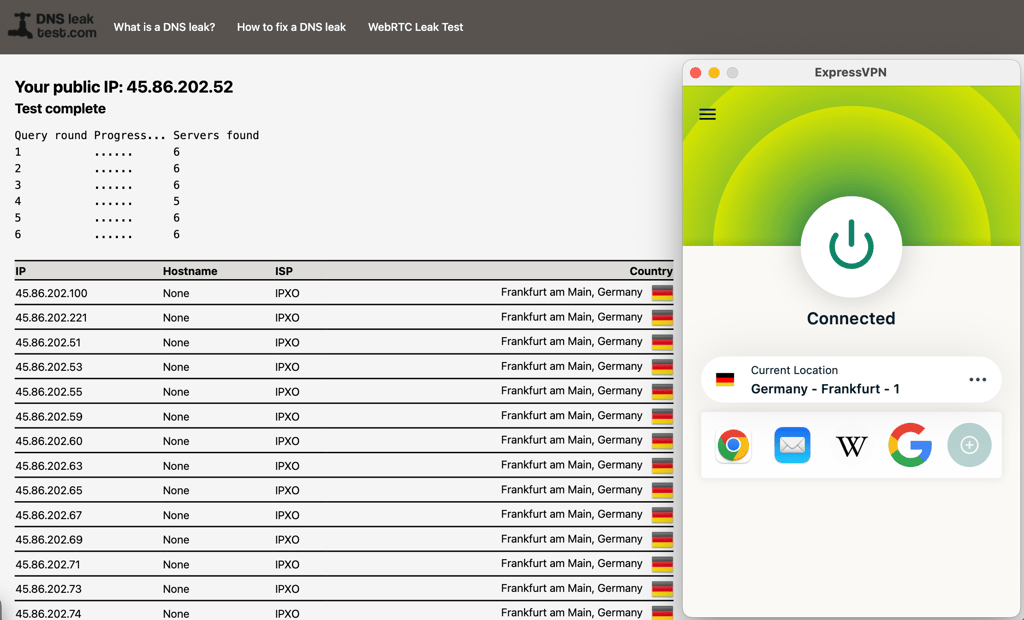This screenshot has height=620, width=1024.
Task: Click Frankfurt am Main, Germany for 45.86.202.51
Action: [571, 342]
